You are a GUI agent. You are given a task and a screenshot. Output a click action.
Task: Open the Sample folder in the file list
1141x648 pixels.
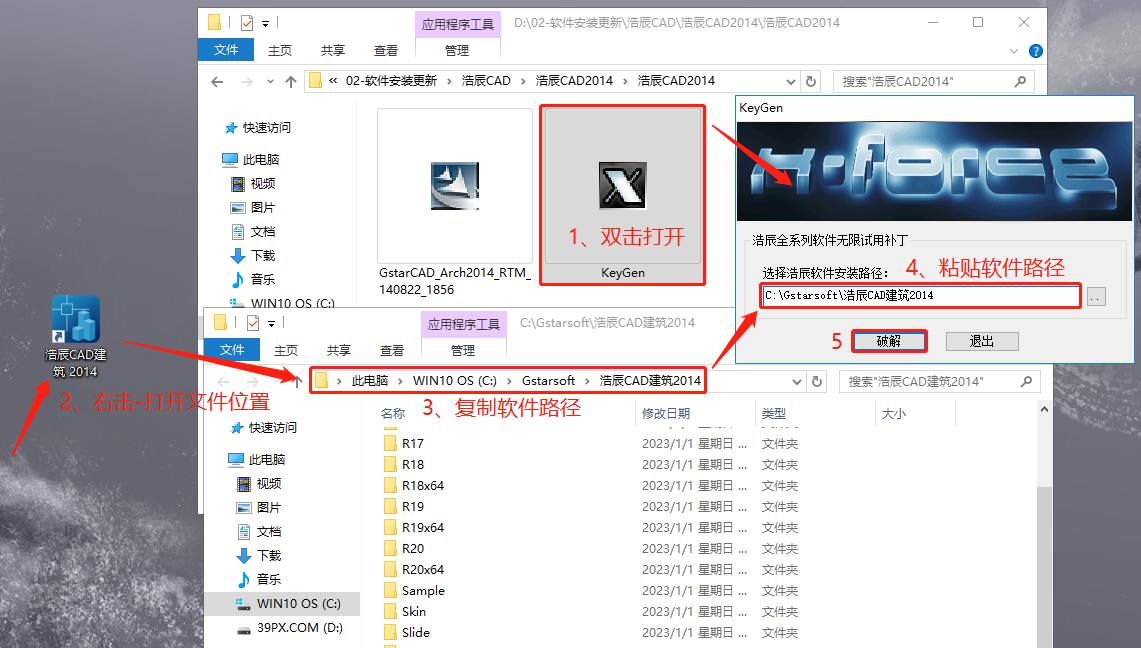[419, 590]
